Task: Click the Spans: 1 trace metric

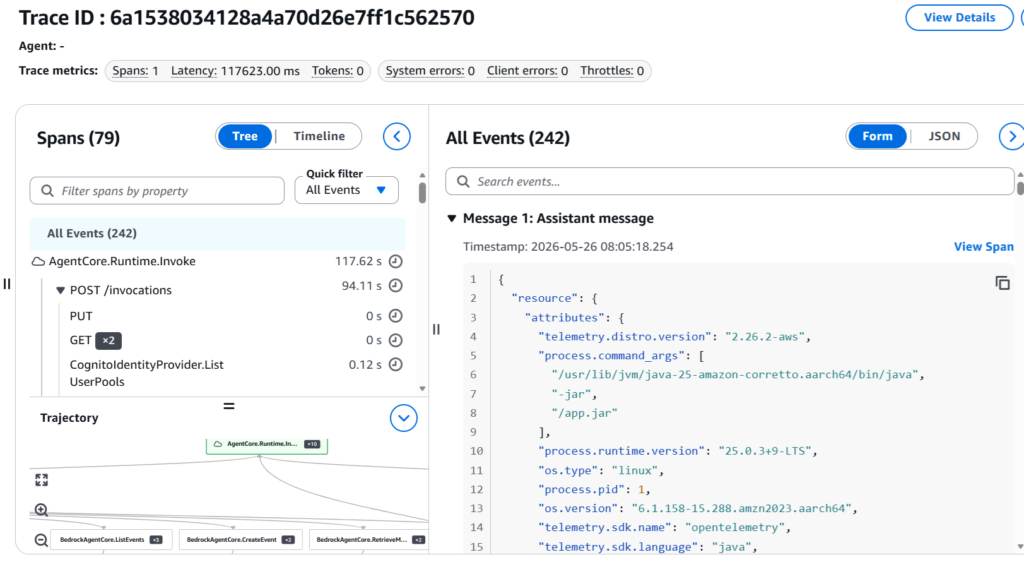Action: tap(135, 70)
